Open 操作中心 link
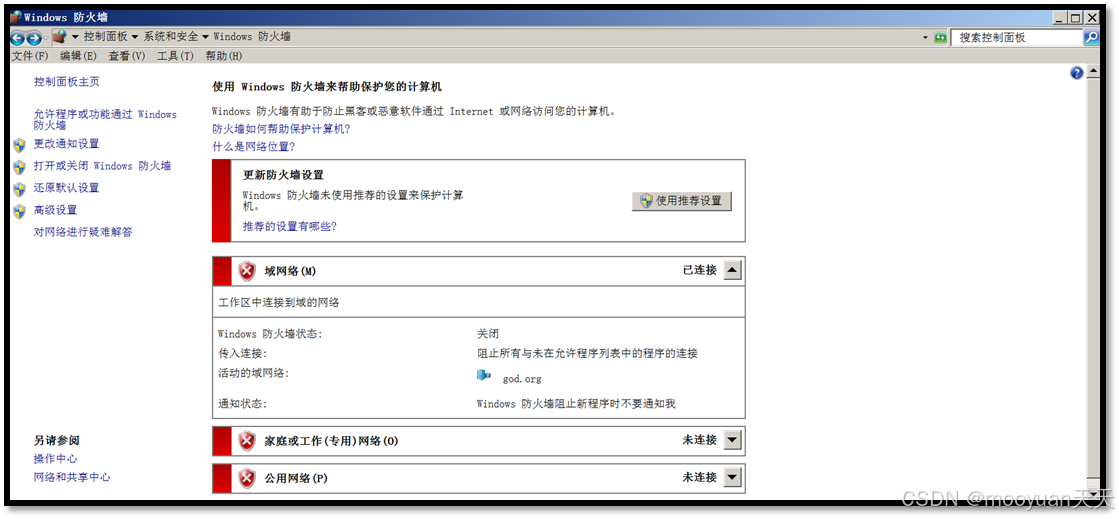Viewport: 1119px width, 519px height. [x=55, y=459]
